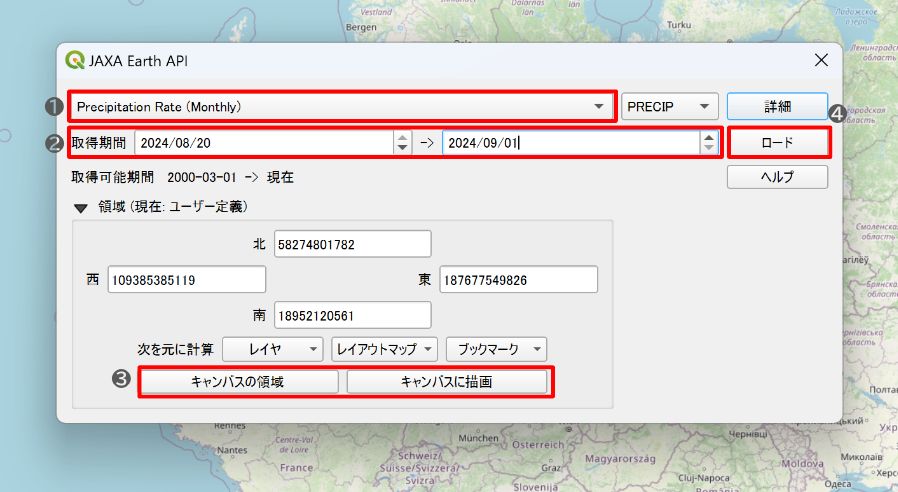The height and width of the screenshot is (492, 898).
Task: Click the QGIS logo in title bar
Action: pos(74,60)
